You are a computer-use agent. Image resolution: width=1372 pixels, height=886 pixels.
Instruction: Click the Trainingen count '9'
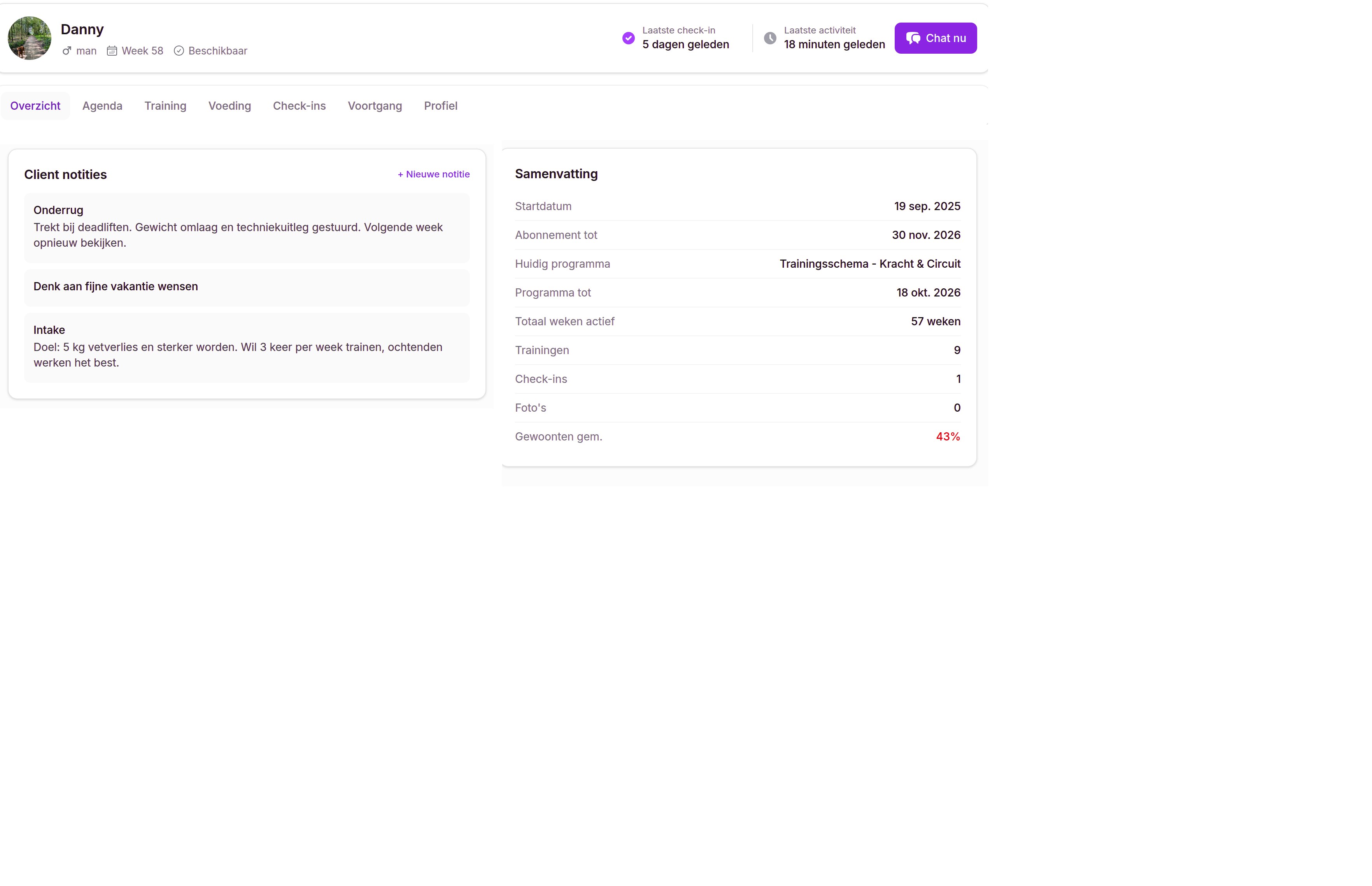pyautogui.click(x=957, y=350)
